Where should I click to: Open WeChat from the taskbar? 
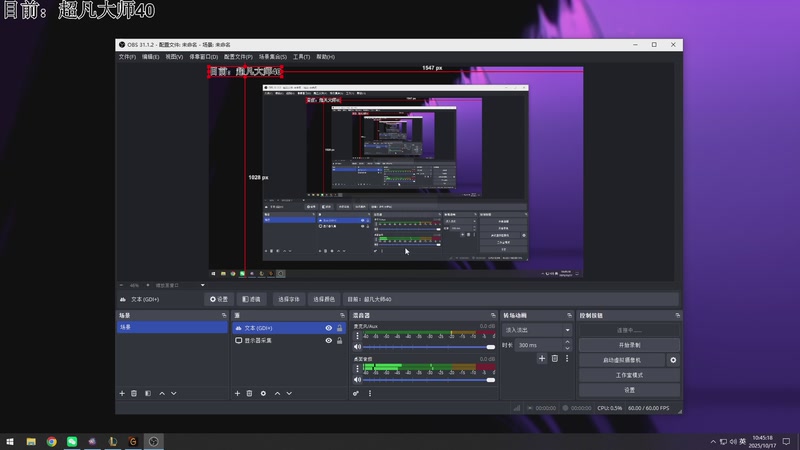click(x=72, y=441)
